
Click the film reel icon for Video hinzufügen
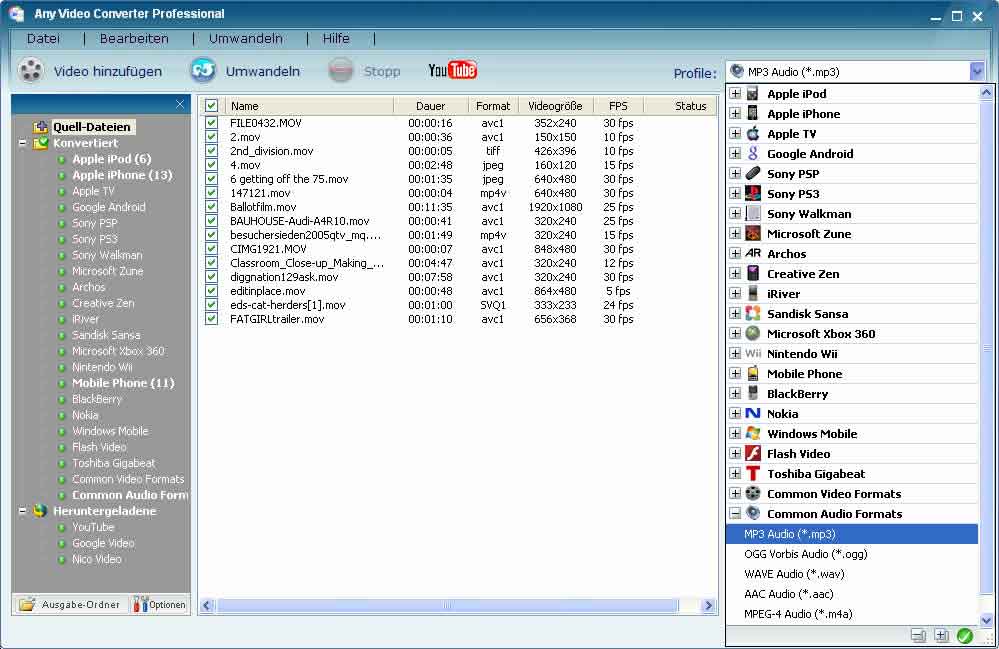tap(31, 71)
